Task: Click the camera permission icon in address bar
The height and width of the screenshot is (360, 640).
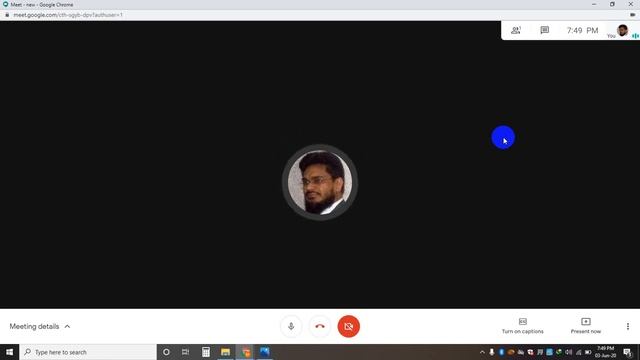Action: 633,15
